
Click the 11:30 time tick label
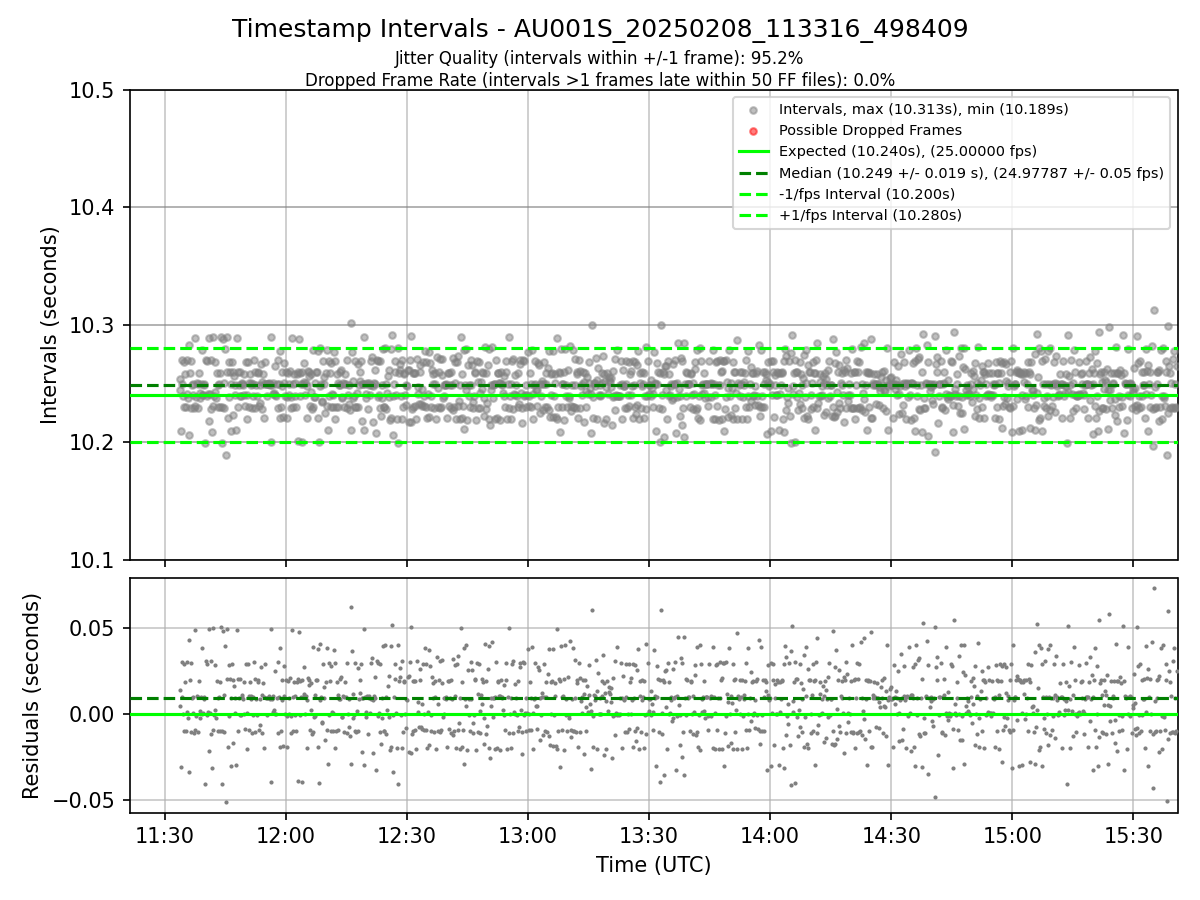165,833
